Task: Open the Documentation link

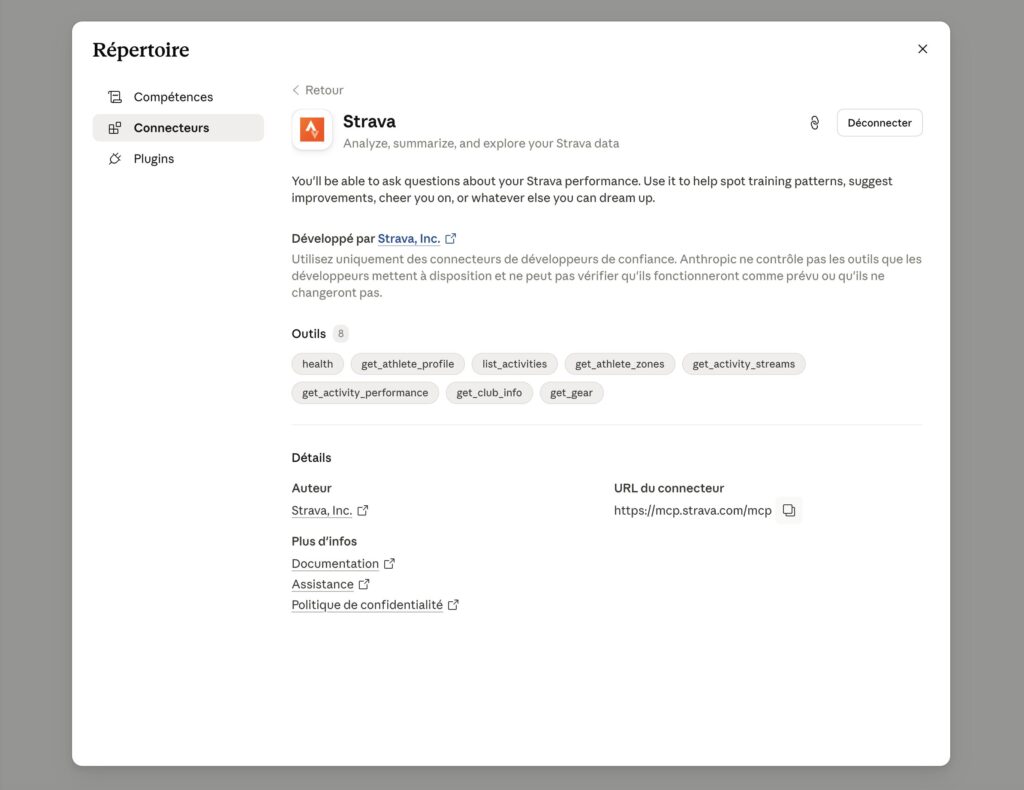Action: click(335, 563)
